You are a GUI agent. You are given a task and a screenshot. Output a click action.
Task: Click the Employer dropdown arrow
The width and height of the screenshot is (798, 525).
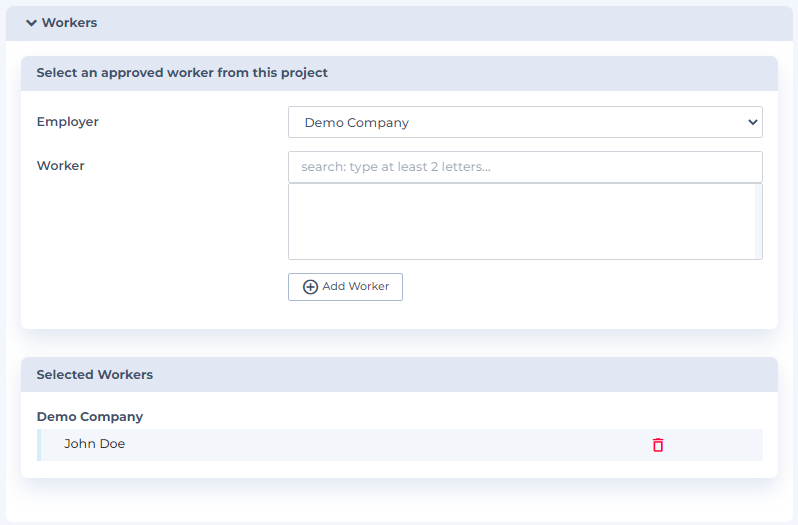752,122
